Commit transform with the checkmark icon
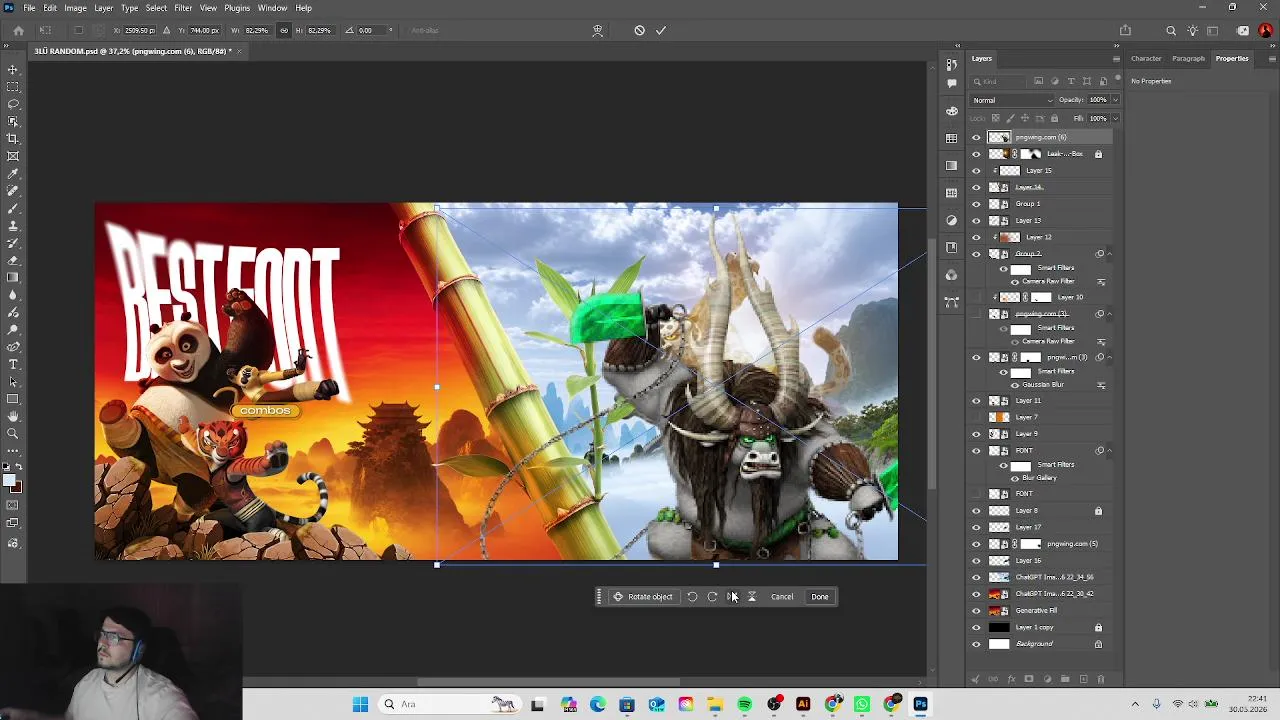Screen dimensions: 1280x720 661,30
